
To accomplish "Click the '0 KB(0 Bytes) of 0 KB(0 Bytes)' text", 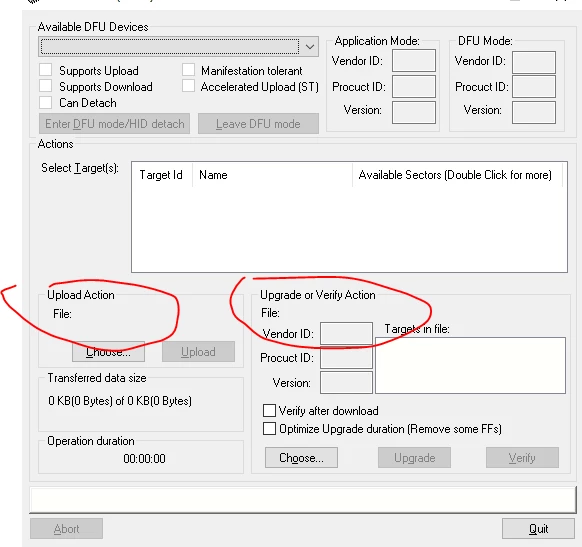I will (120, 401).
